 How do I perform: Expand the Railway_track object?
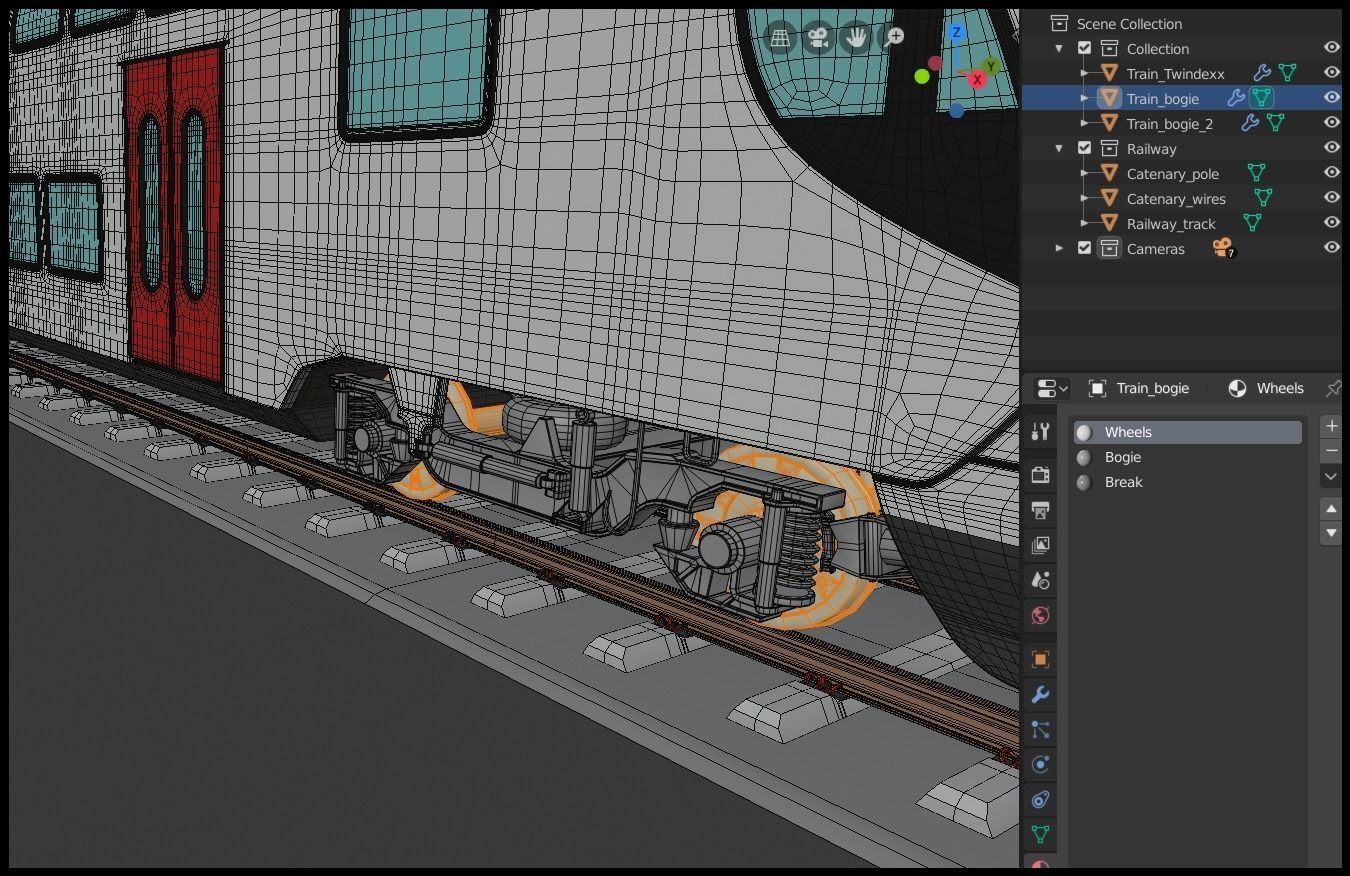coord(1084,223)
